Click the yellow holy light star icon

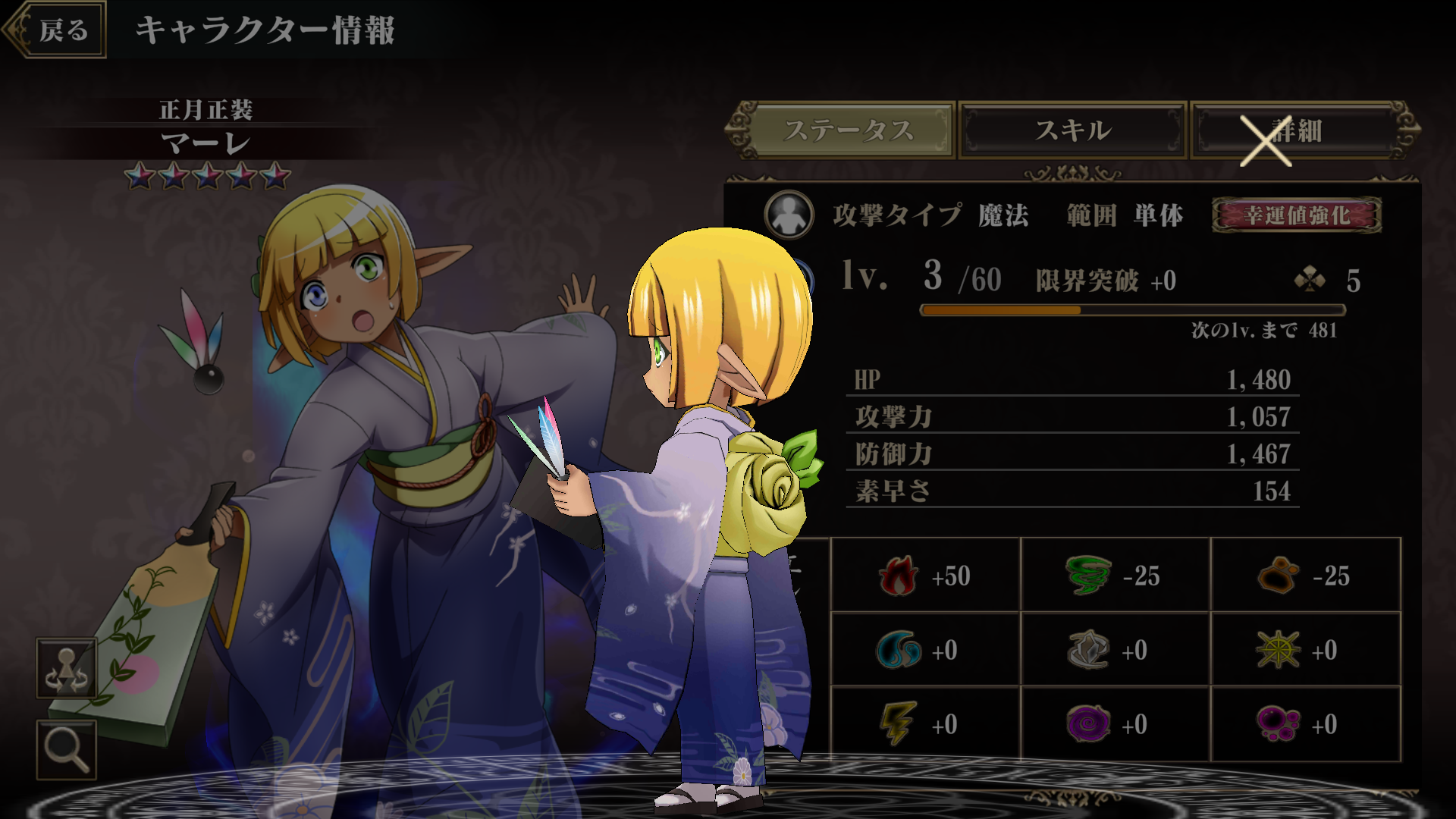[x=1279, y=650]
